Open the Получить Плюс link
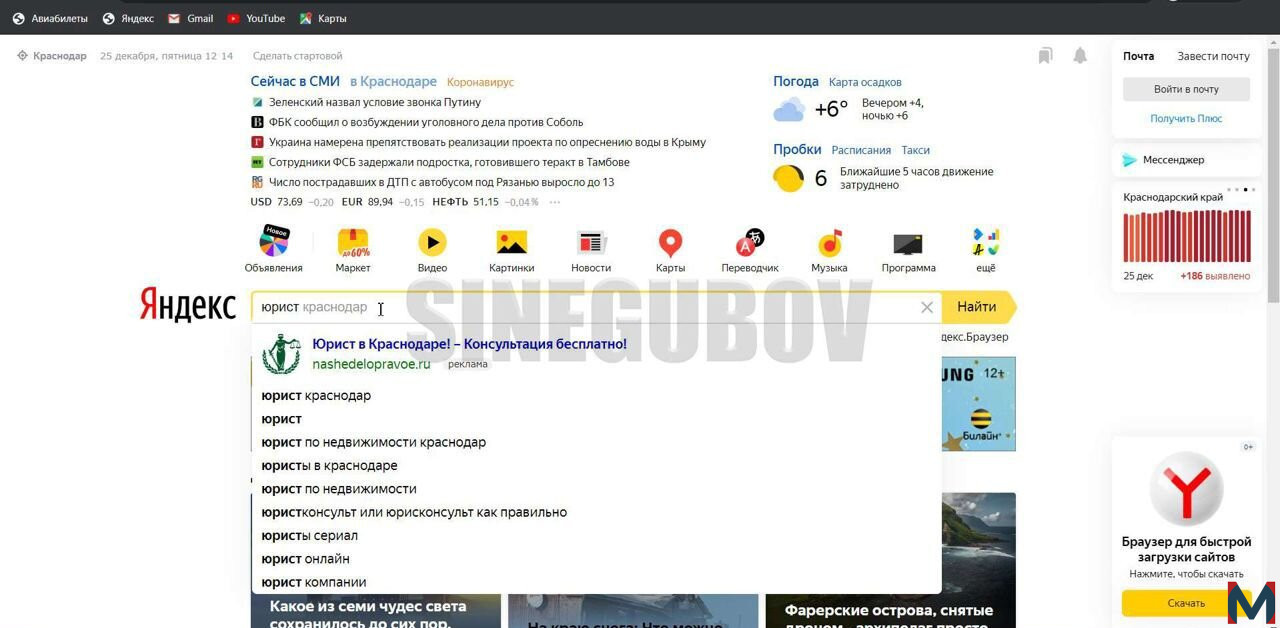 pos(1186,118)
